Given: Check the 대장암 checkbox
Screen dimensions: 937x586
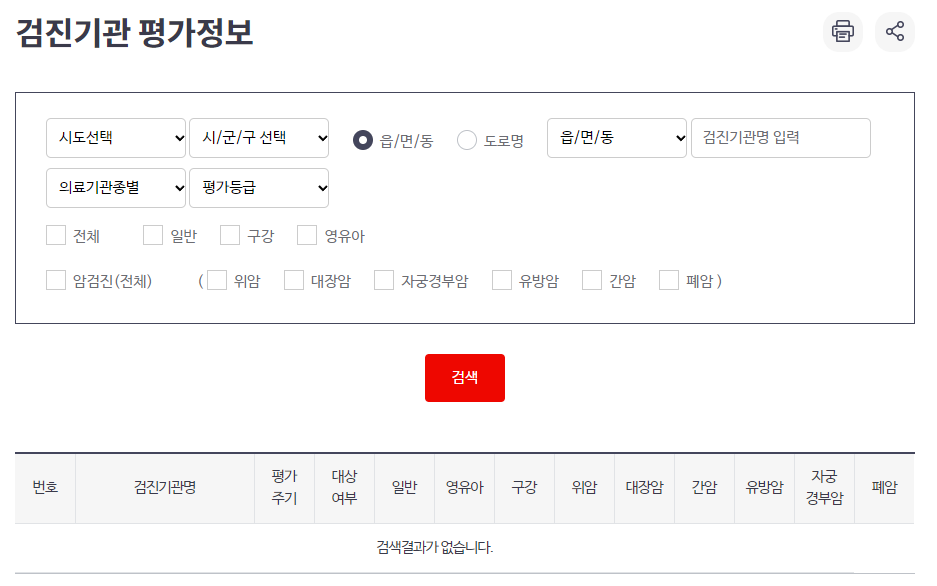Looking at the screenshot, I should coord(293,280).
